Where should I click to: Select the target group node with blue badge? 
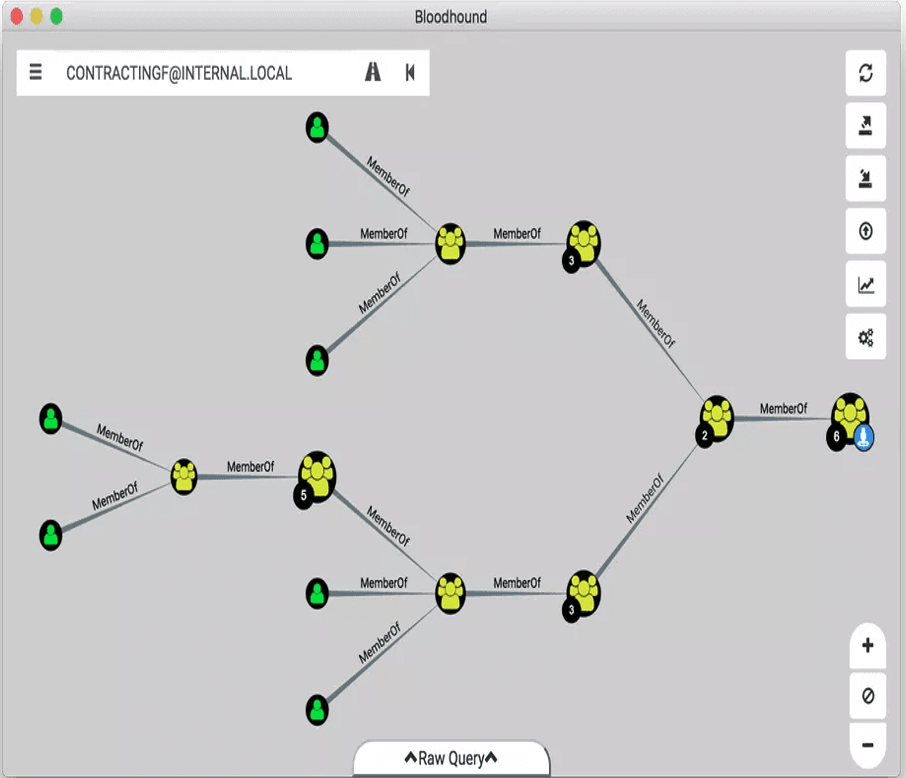click(x=851, y=414)
